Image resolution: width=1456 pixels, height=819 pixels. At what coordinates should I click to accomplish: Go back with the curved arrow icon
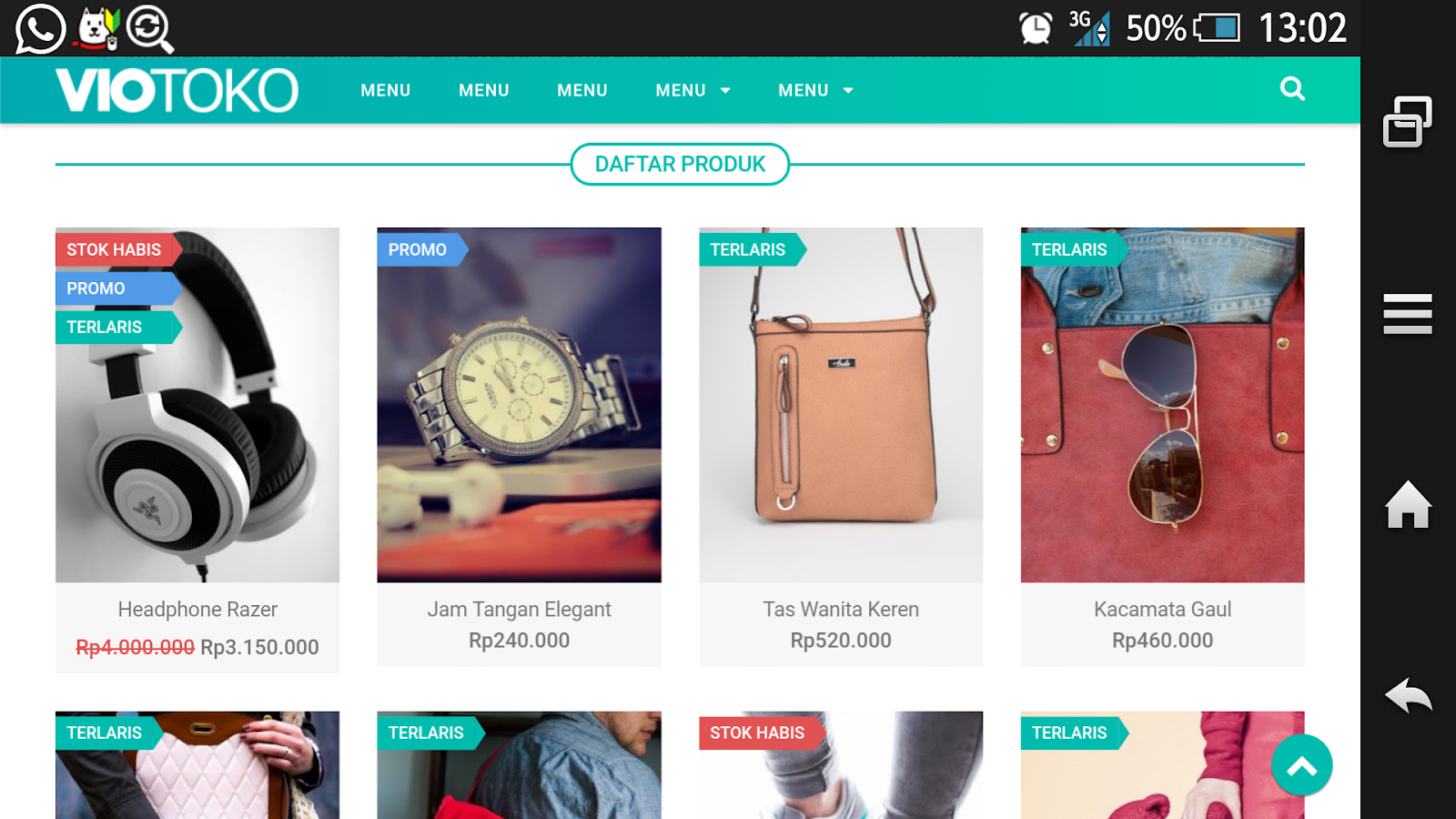coord(1408,695)
